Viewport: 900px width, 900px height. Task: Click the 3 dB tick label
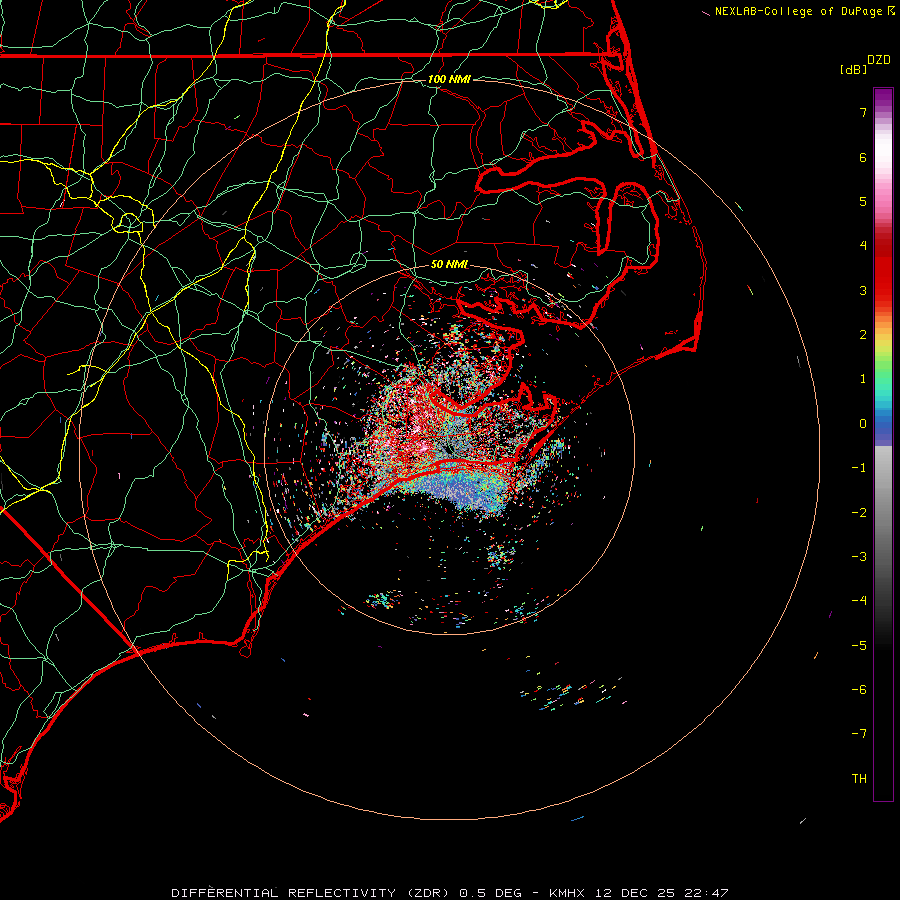pyautogui.click(x=862, y=290)
